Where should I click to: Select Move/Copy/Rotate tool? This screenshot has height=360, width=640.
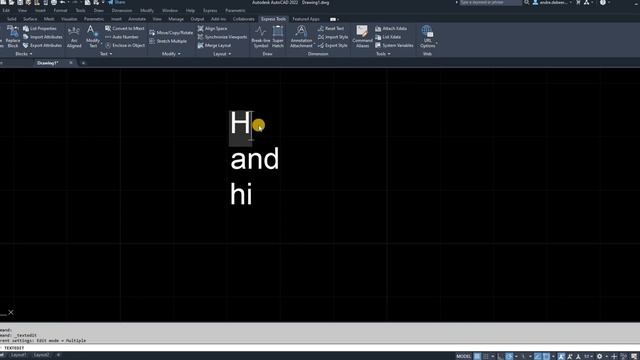[171, 33]
